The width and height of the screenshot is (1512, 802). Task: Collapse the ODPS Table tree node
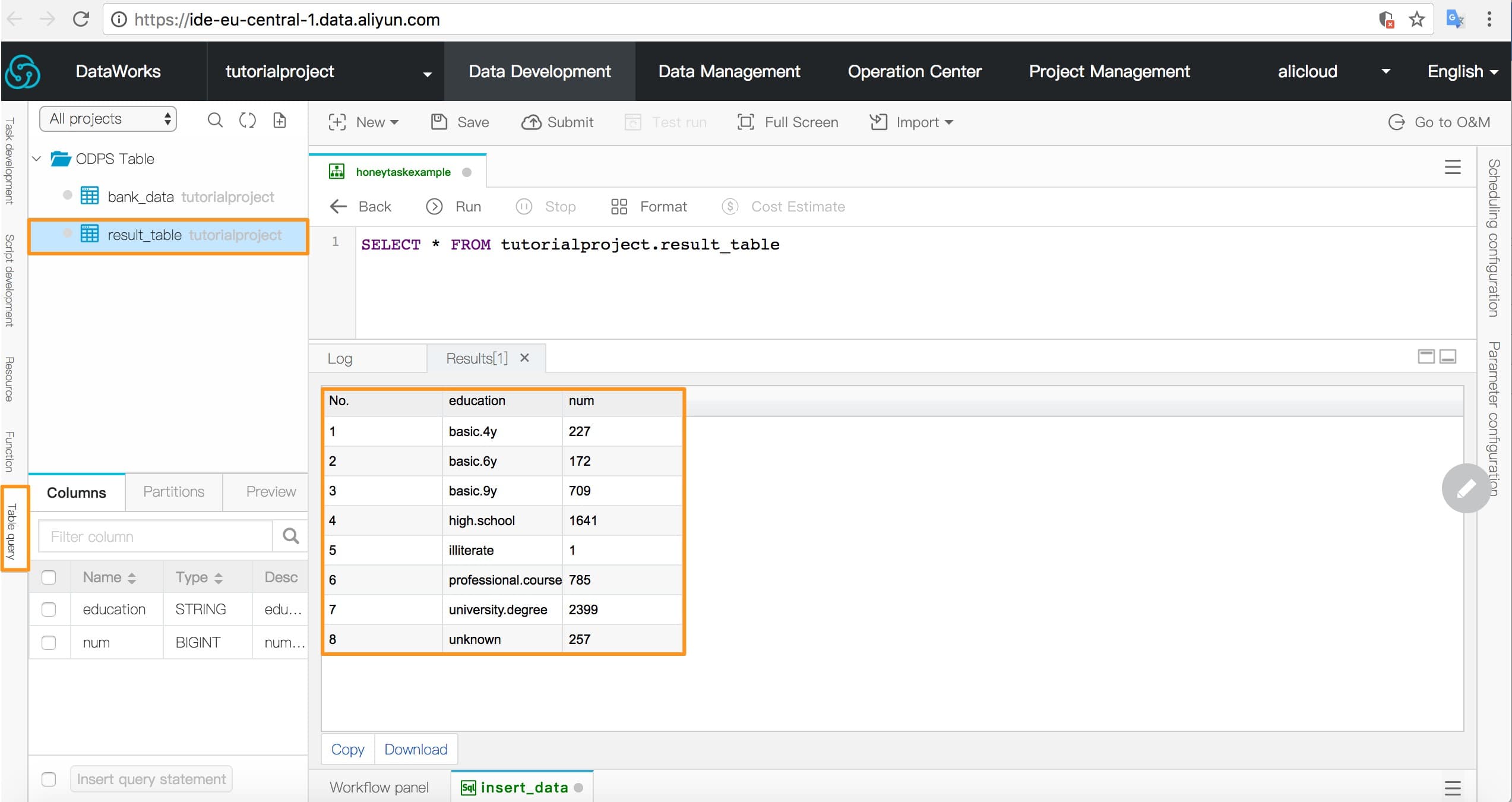(37, 159)
